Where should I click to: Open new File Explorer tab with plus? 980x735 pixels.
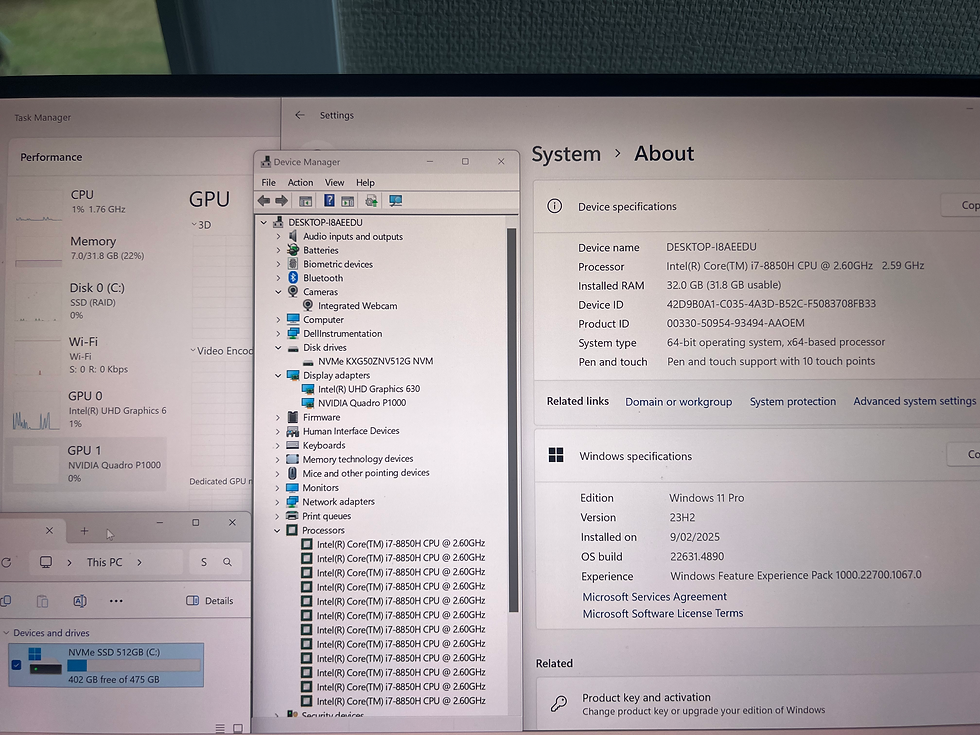click(84, 531)
